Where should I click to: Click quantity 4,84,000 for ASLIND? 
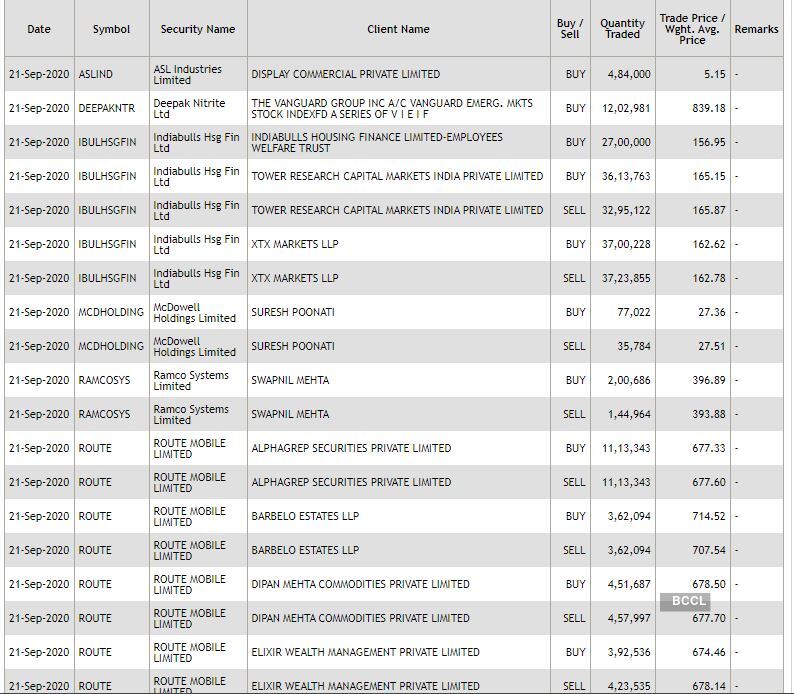point(629,74)
